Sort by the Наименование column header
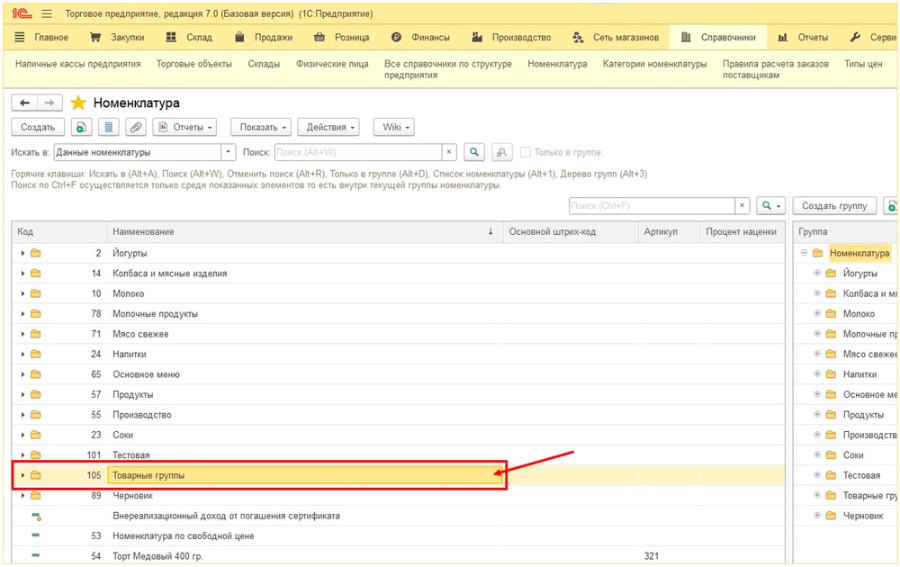 [304, 232]
